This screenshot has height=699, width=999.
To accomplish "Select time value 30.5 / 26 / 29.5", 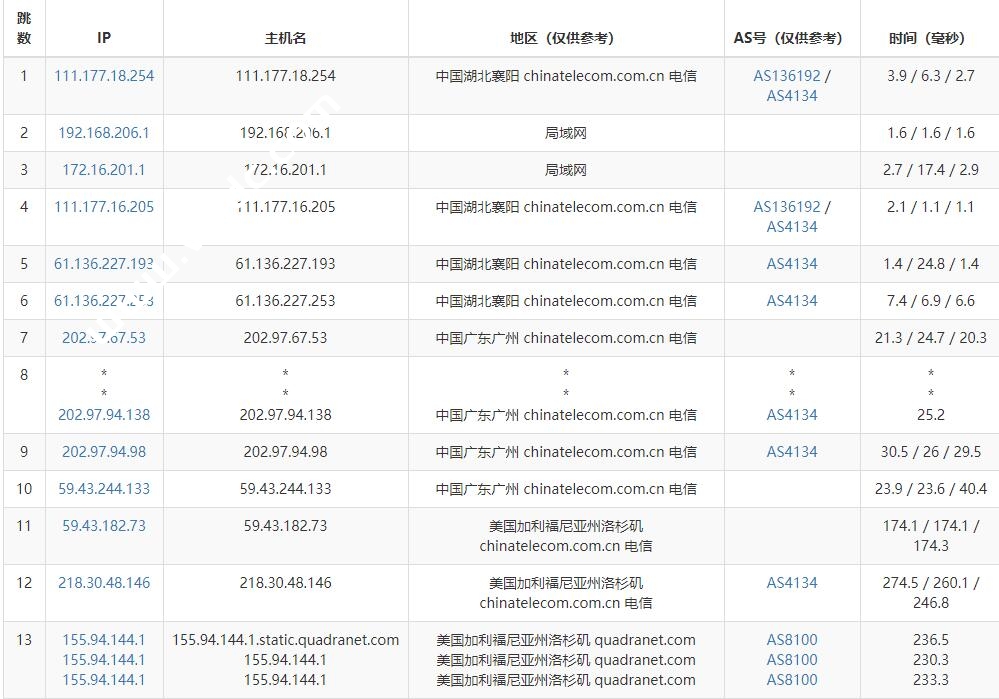I will (x=931, y=452).
